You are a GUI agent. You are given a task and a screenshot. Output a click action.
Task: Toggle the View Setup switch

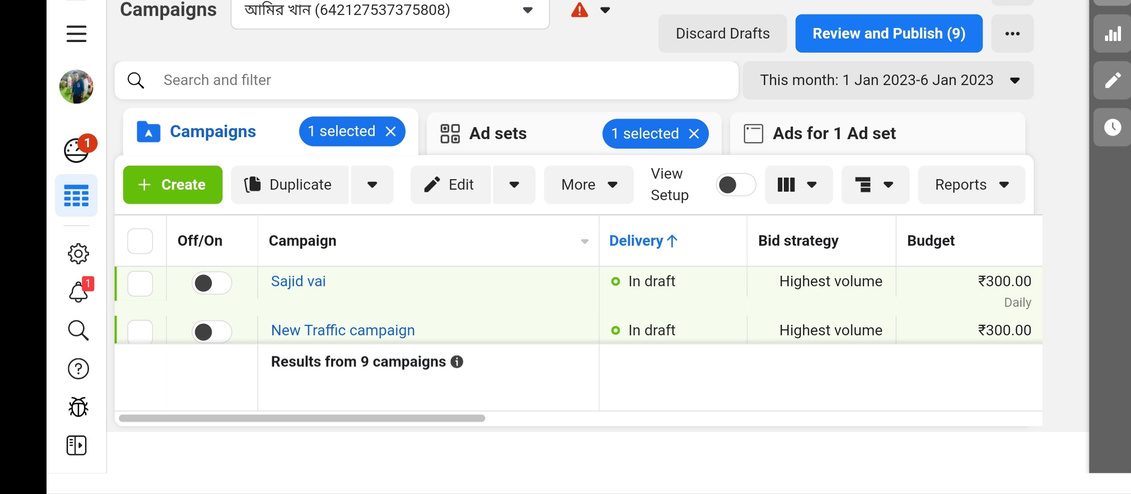(736, 185)
